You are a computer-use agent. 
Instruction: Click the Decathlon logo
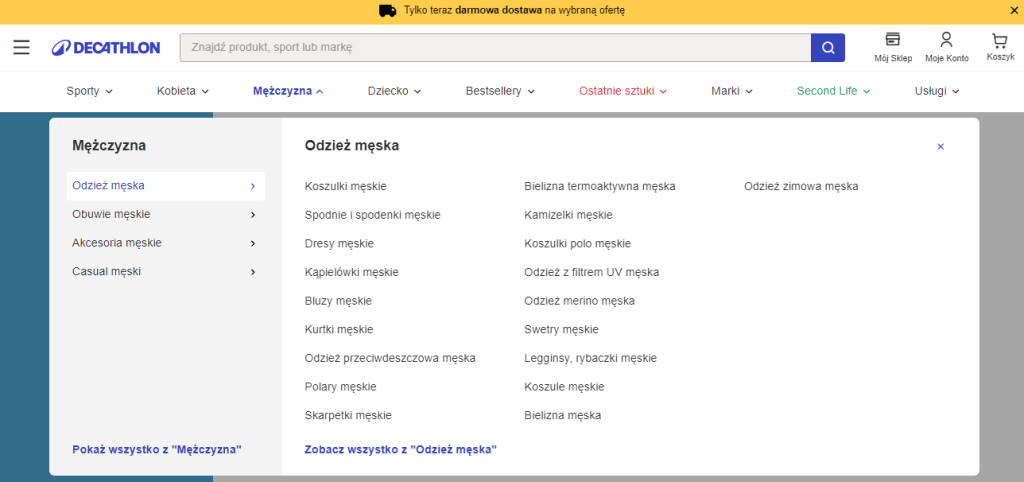point(106,48)
